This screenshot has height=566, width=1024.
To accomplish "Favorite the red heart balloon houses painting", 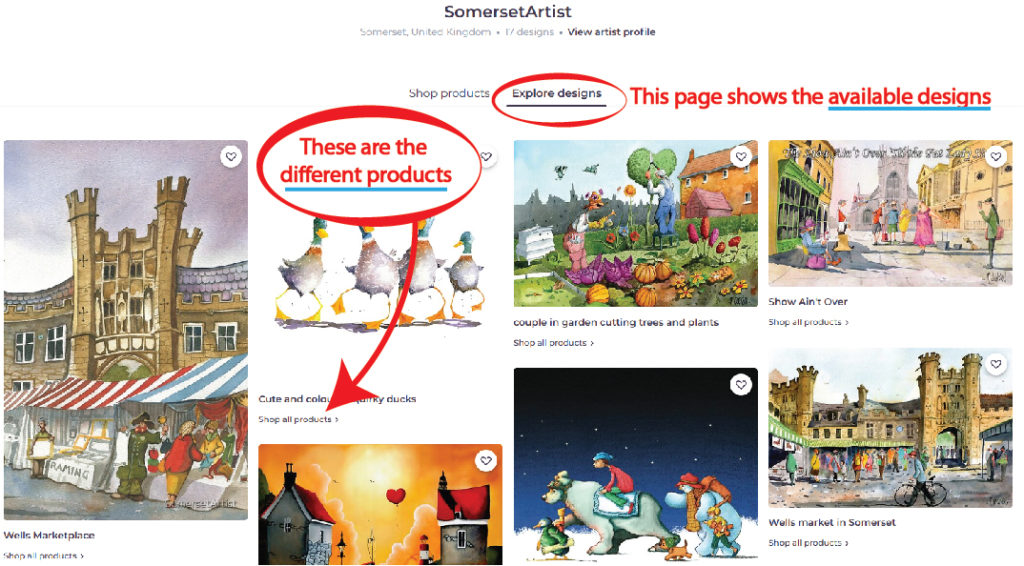I will (x=486, y=461).
